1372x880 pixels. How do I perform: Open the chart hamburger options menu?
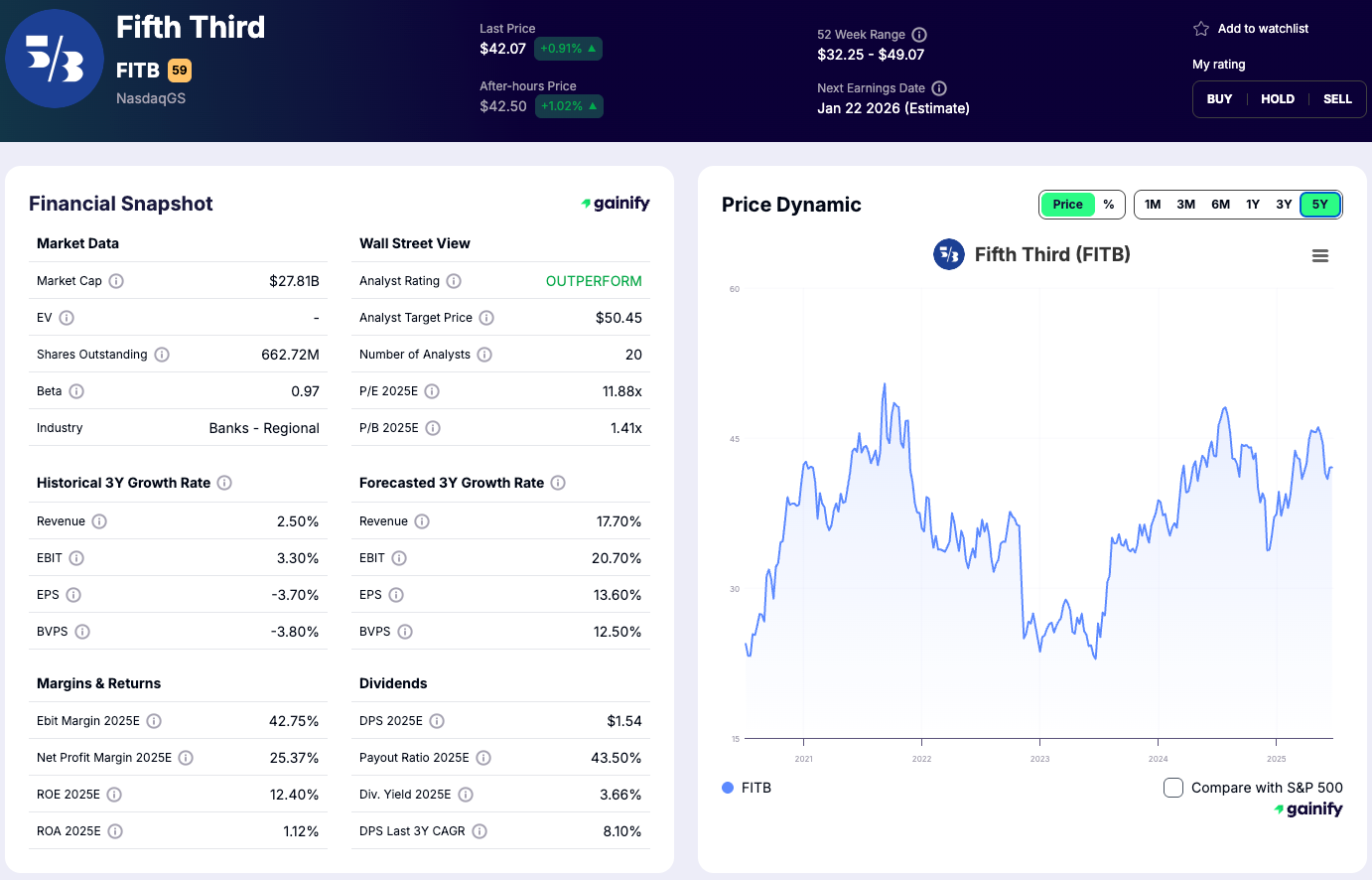point(1320,255)
